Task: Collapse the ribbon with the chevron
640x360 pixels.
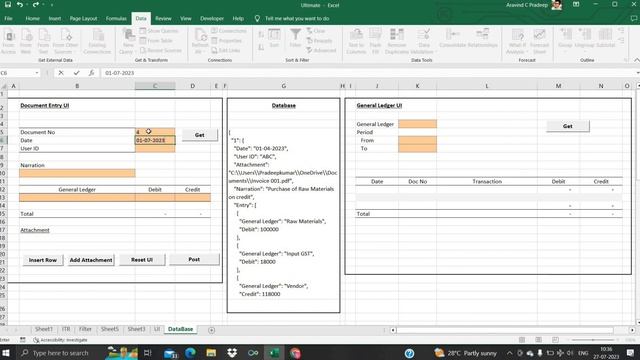Action: coord(636,60)
